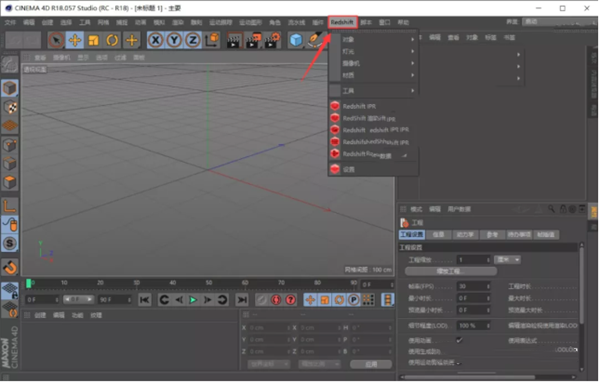Toggle the locked workplane icon
This screenshot has height=382, width=600.
point(10,291)
